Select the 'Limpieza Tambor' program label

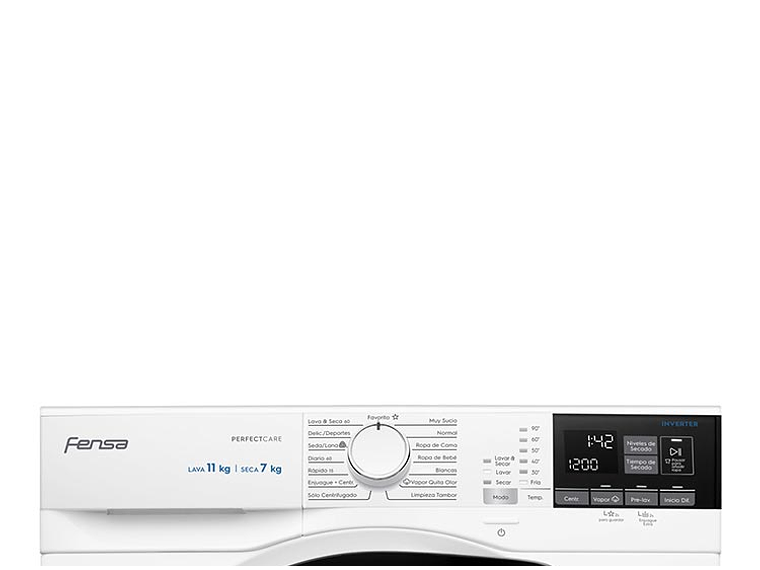point(433,495)
